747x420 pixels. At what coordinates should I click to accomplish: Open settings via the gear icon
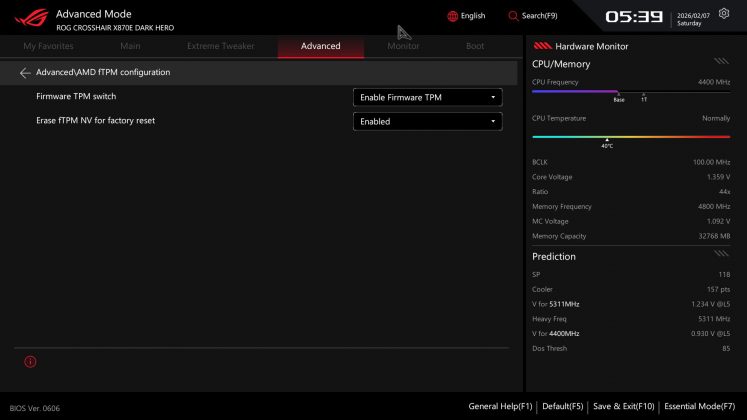(x=724, y=14)
